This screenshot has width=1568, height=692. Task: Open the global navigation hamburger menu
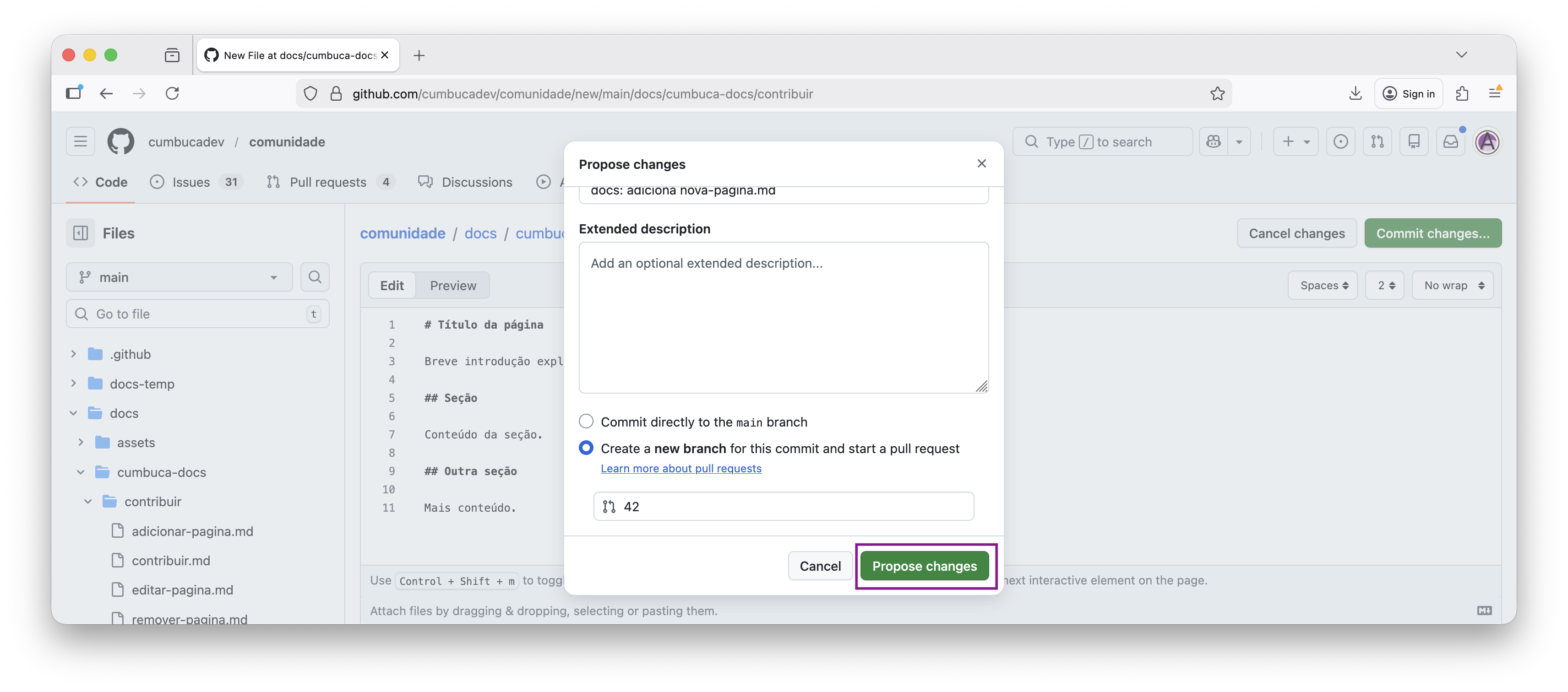pos(80,142)
